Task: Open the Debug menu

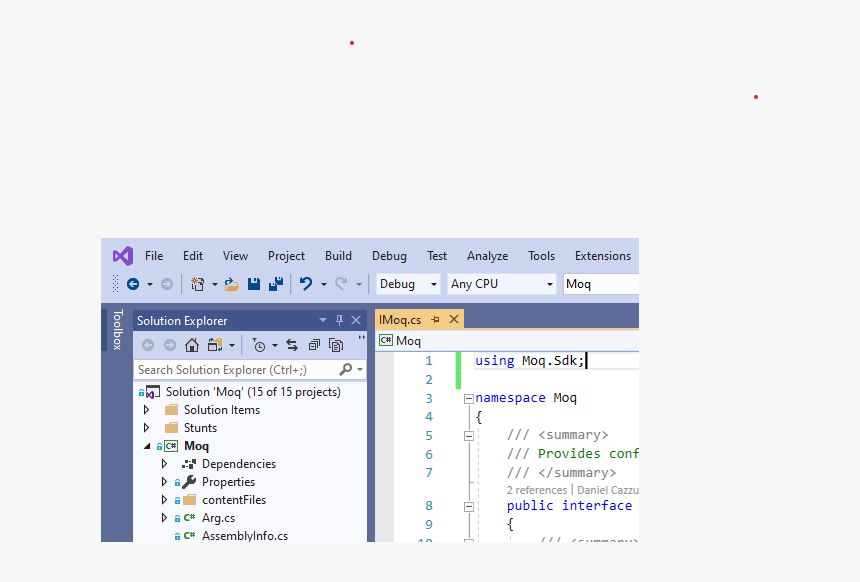Action: click(389, 256)
